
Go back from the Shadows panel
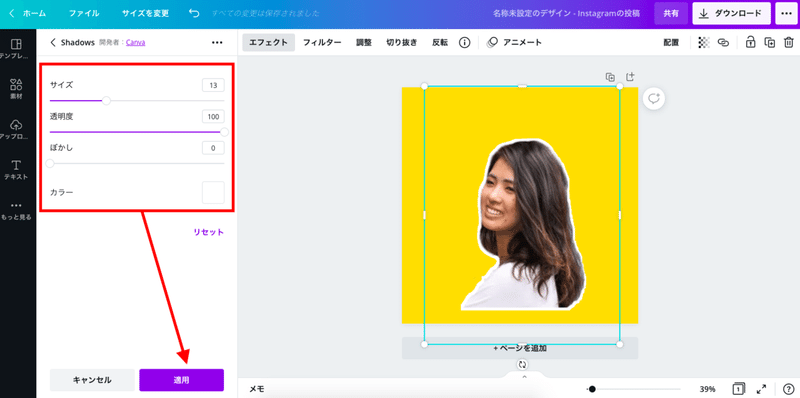click(x=53, y=43)
